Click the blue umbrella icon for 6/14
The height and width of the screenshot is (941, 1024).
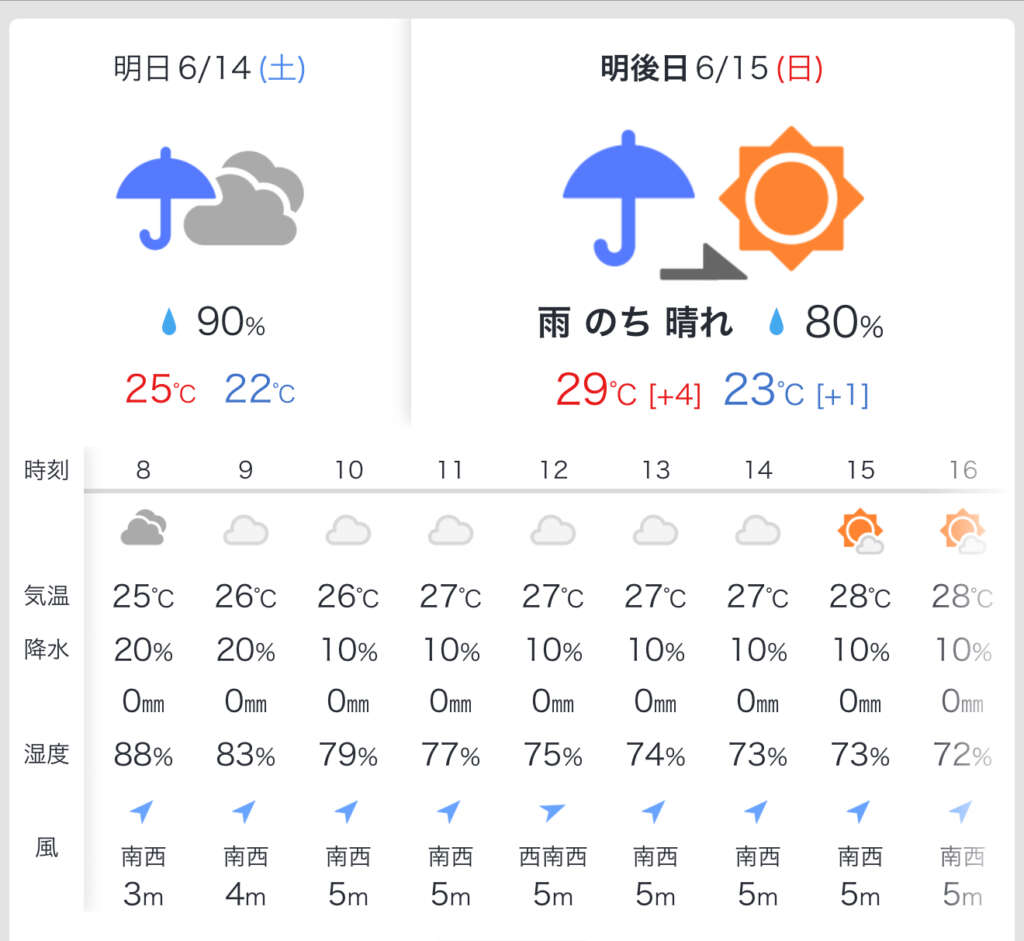[x=165, y=199]
